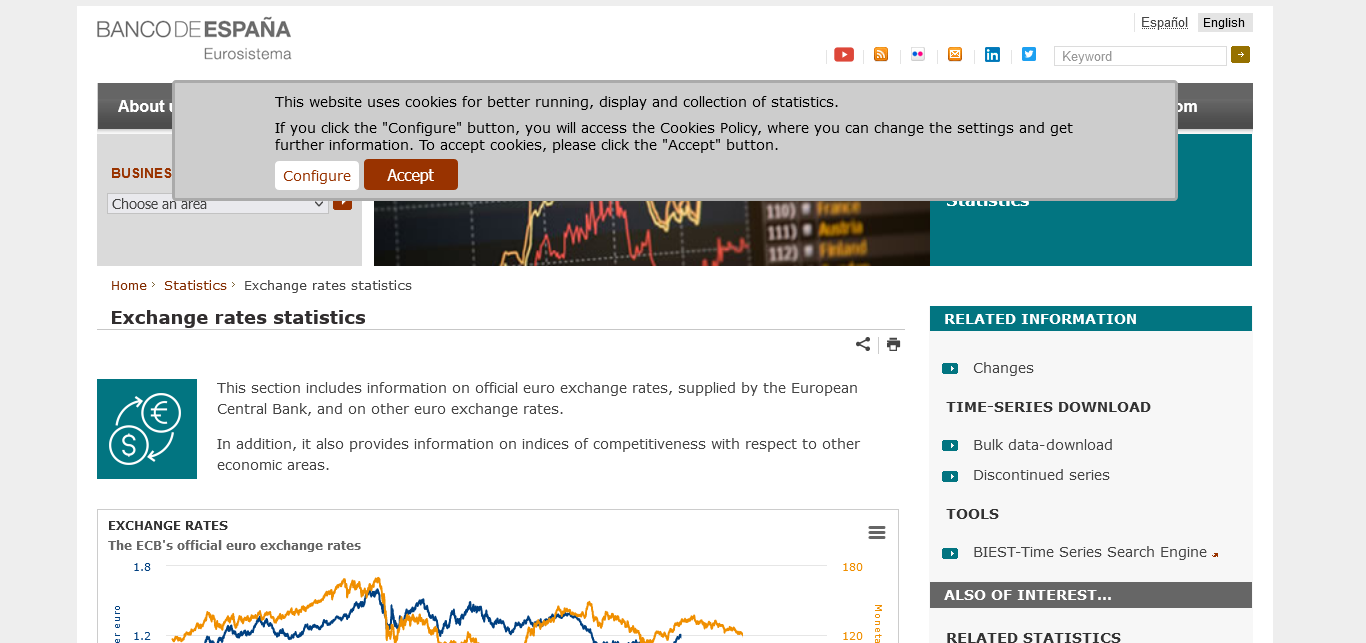Accept cookies with the Accept button
Viewport: 1366px width, 643px height.
410,175
